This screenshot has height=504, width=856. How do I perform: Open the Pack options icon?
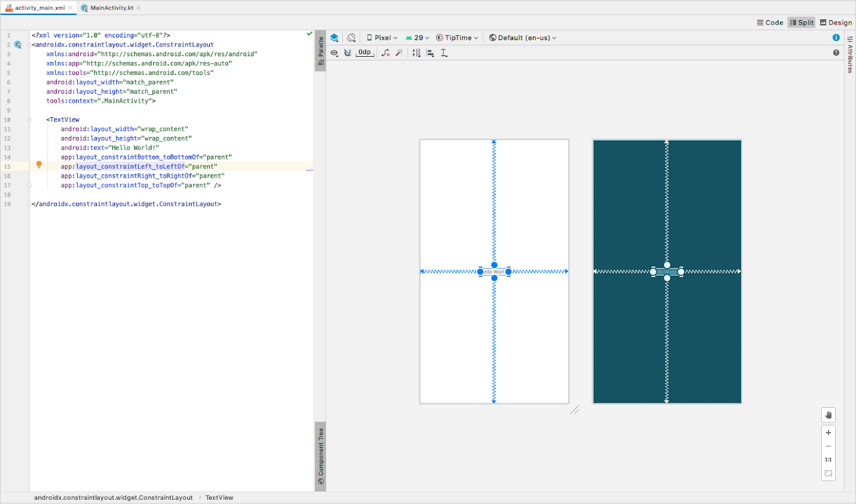tap(417, 53)
